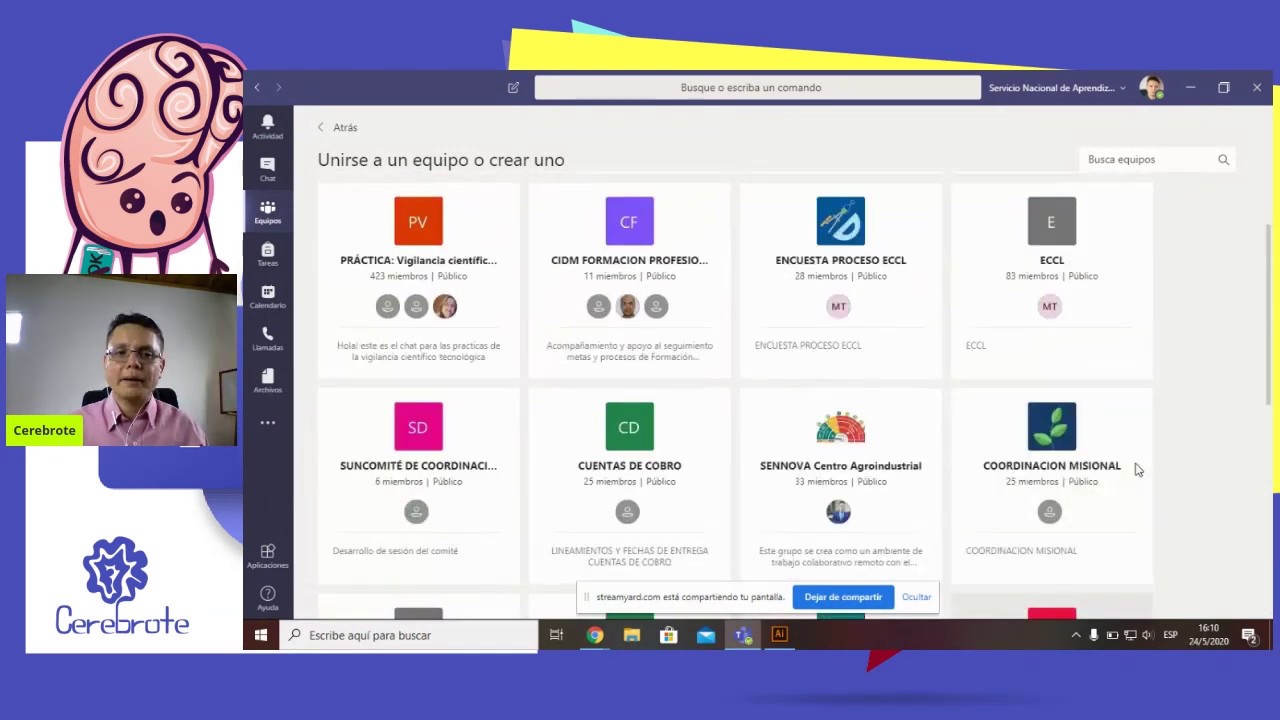Click the Windows search box on taskbar
1280x720 pixels.
point(409,635)
